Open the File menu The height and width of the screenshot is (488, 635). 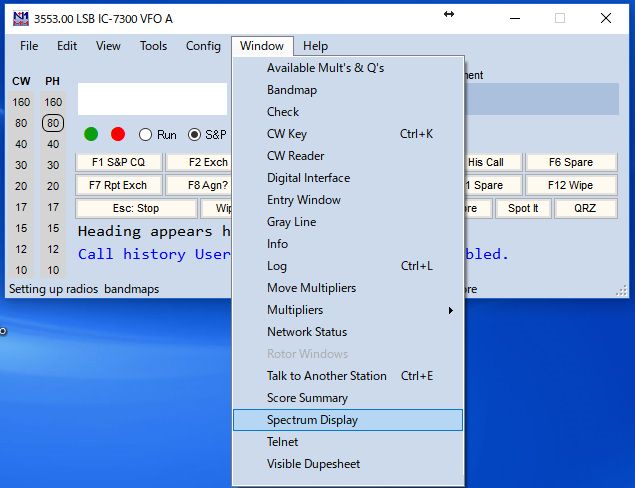click(29, 46)
